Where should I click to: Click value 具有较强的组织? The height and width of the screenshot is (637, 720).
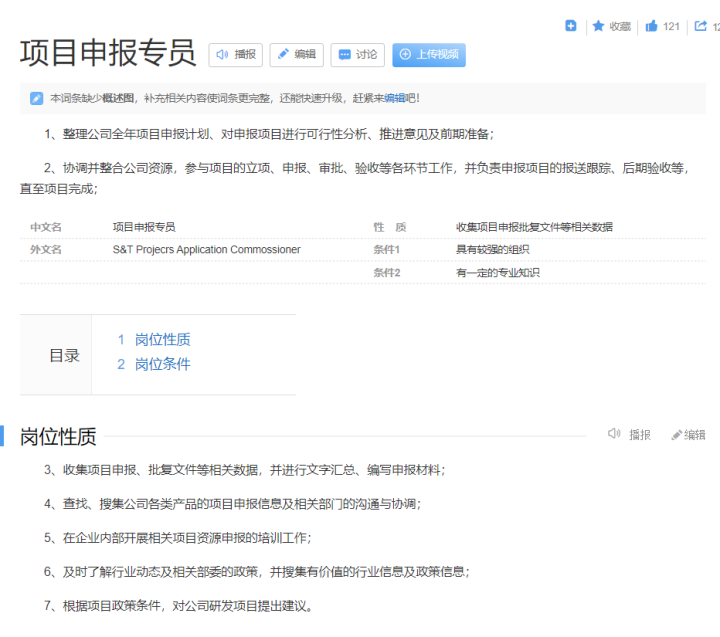pos(493,249)
